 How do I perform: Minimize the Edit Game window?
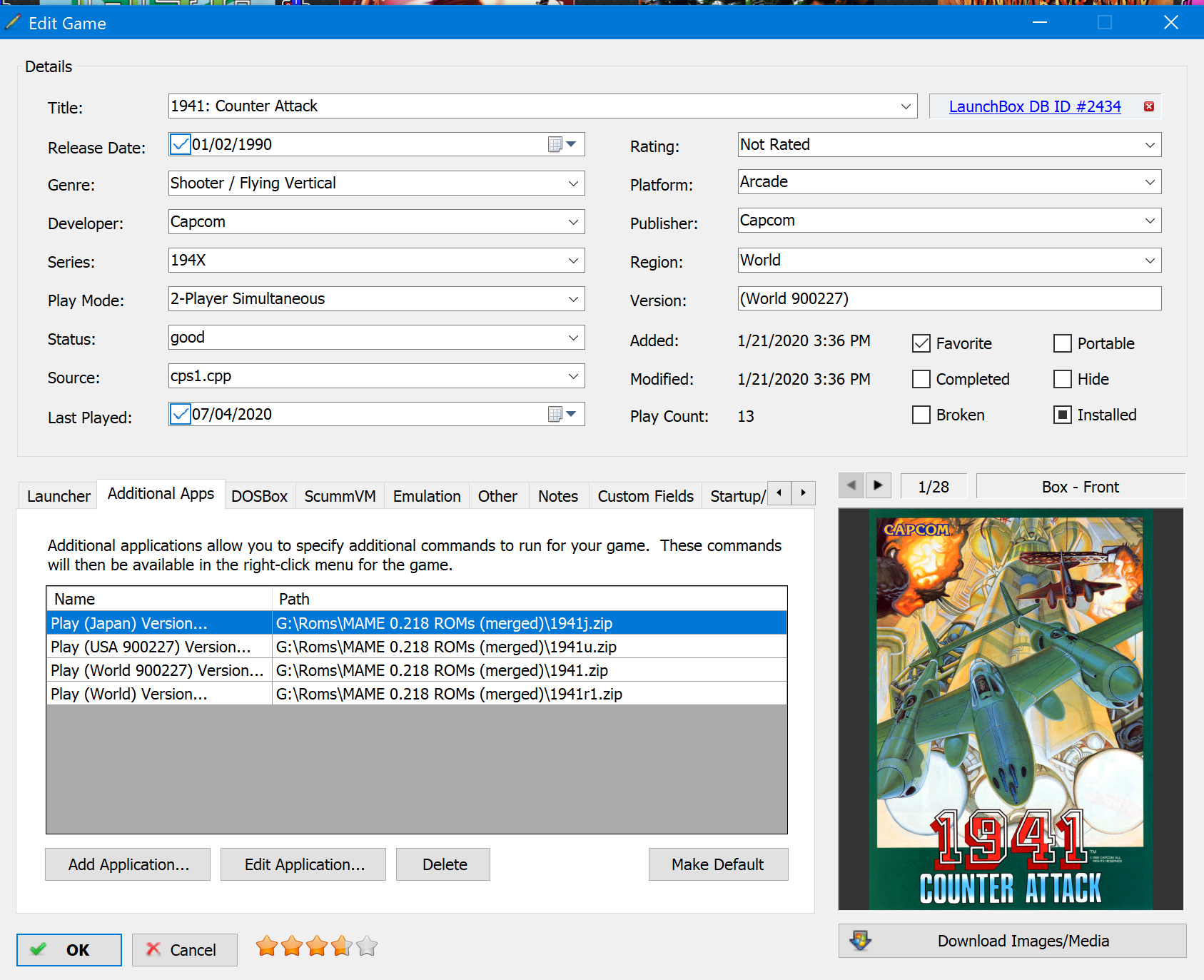point(1040,23)
